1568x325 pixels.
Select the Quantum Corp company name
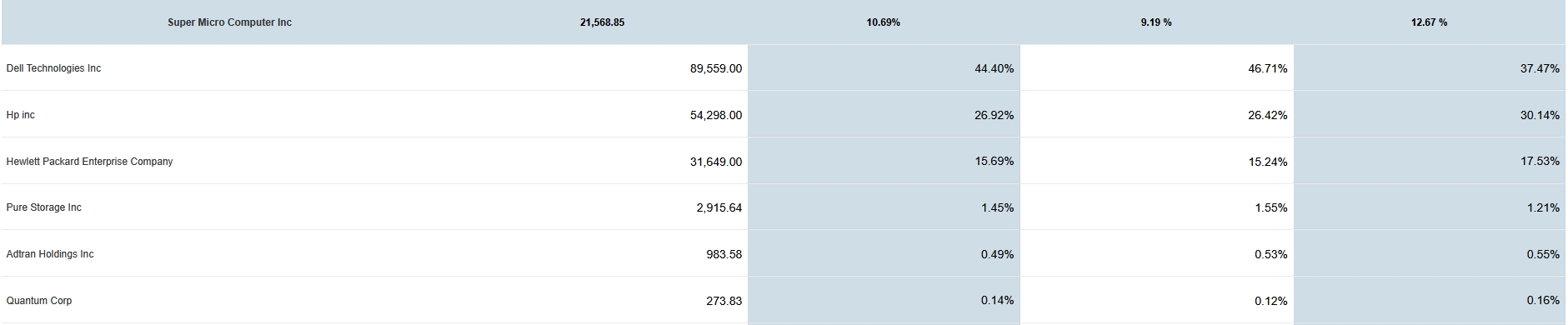[39, 301]
